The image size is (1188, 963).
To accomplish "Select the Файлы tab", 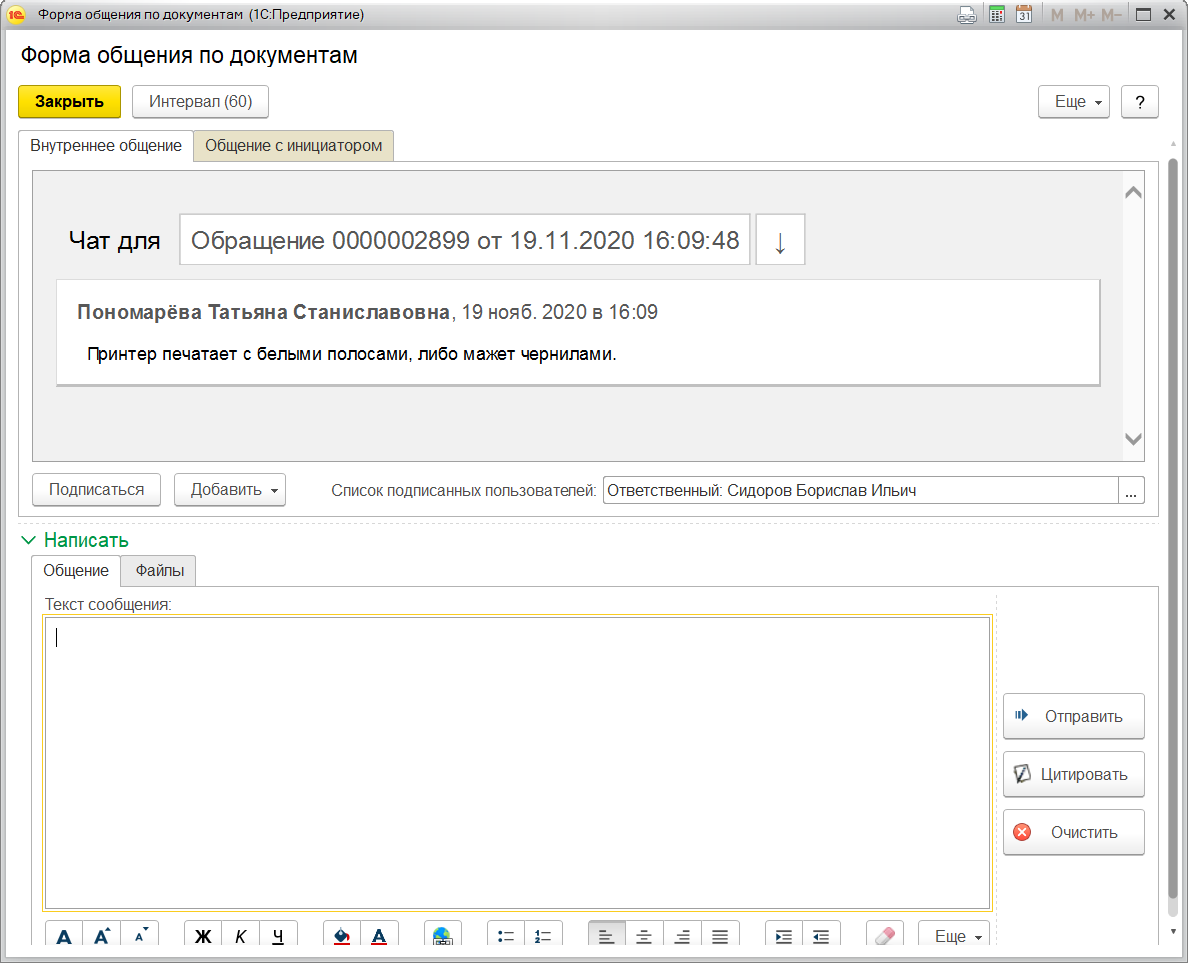I will click(x=159, y=571).
